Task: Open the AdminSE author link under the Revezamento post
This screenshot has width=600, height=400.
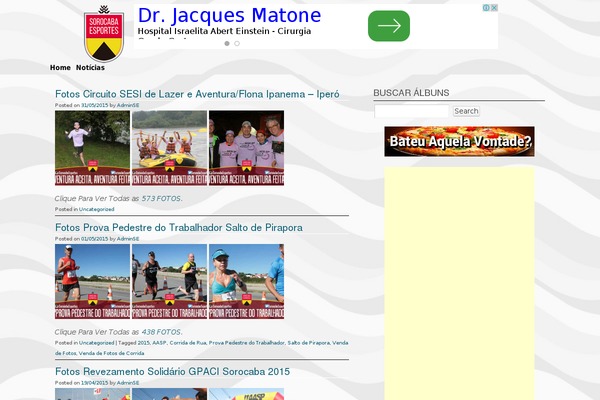Action: 128,383
